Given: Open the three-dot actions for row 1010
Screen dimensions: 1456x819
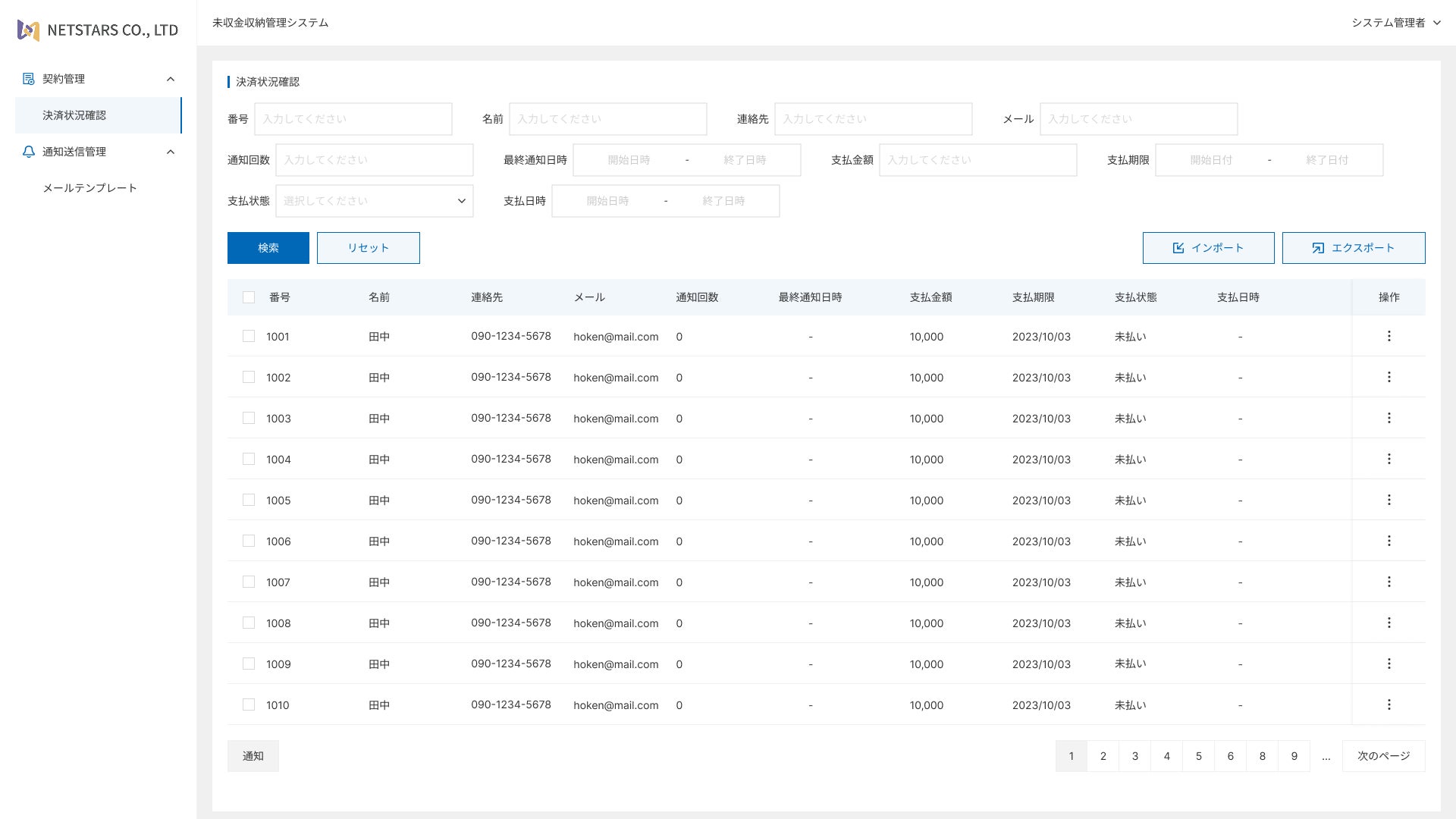Looking at the screenshot, I should (x=1389, y=704).
